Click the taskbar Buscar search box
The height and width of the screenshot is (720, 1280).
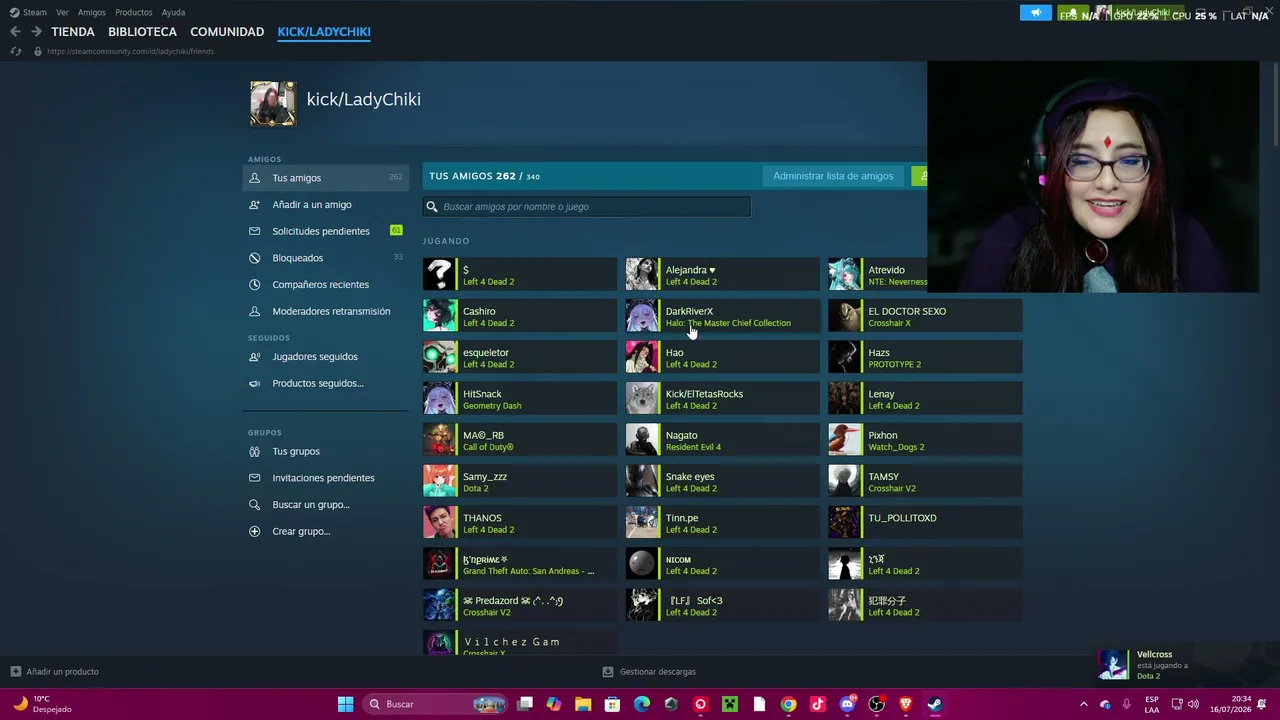point(436,704)
